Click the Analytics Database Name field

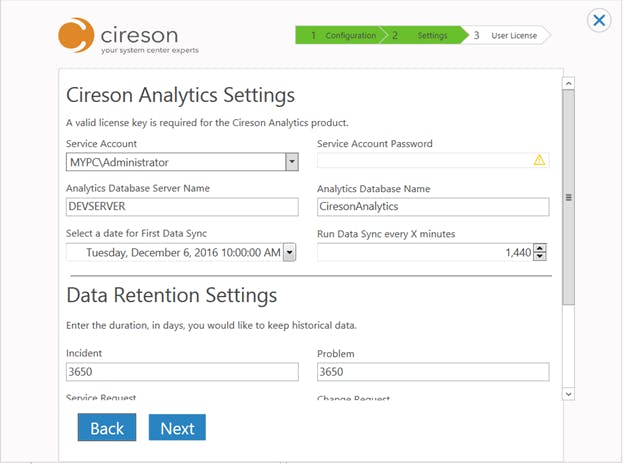click(433, 207)
